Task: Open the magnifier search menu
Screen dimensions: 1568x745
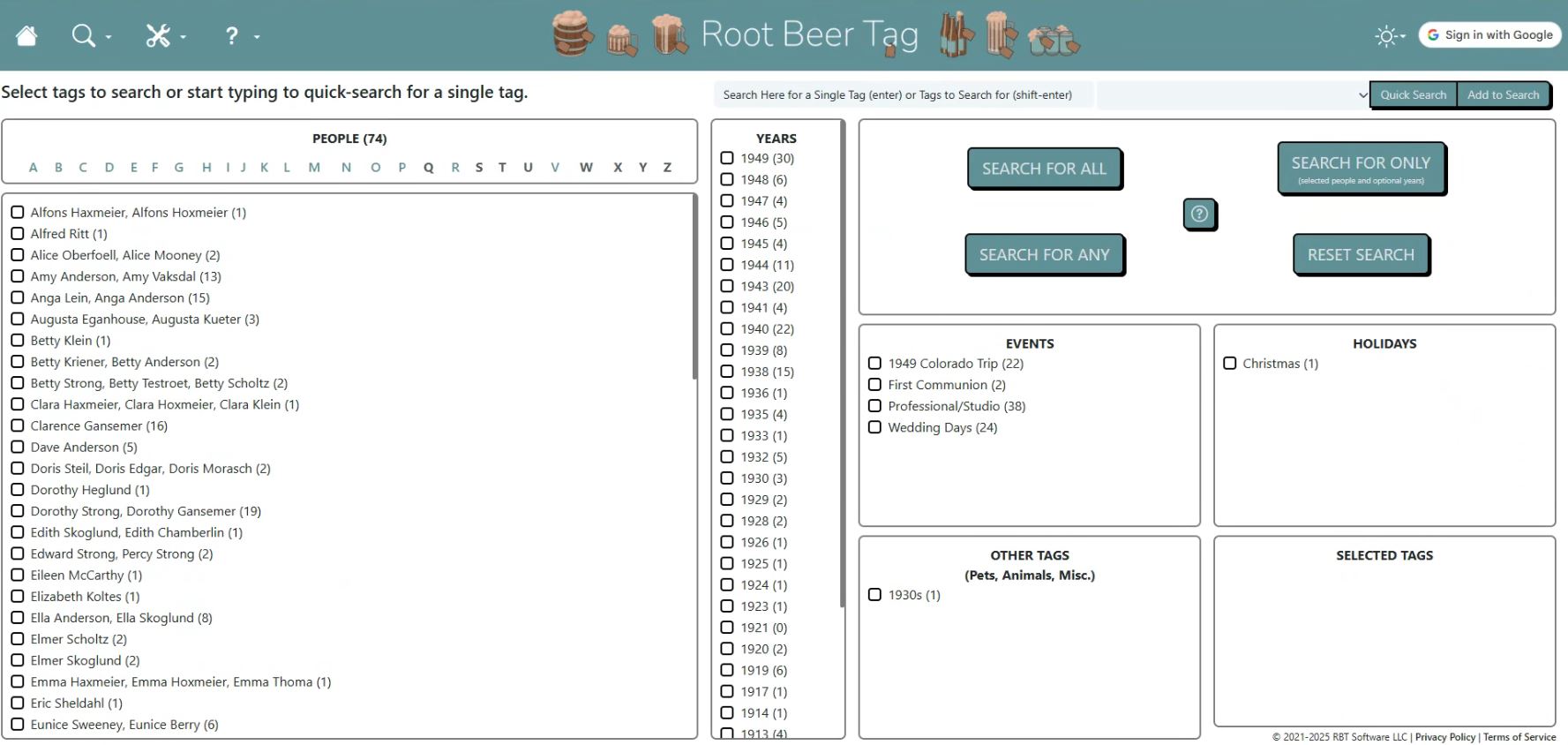Action: [x=91, y=36]
